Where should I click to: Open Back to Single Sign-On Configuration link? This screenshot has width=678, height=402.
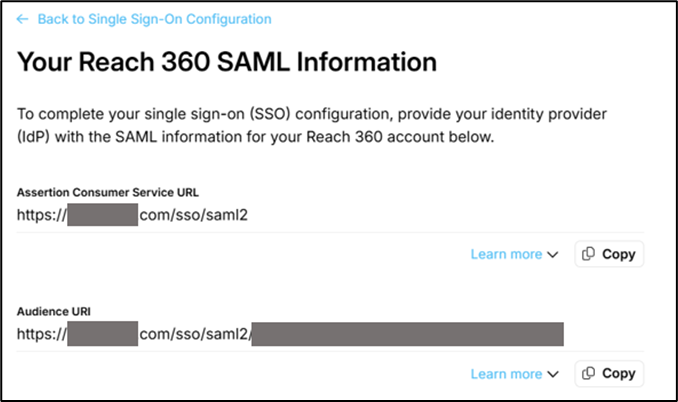click(x=154, y=19)
